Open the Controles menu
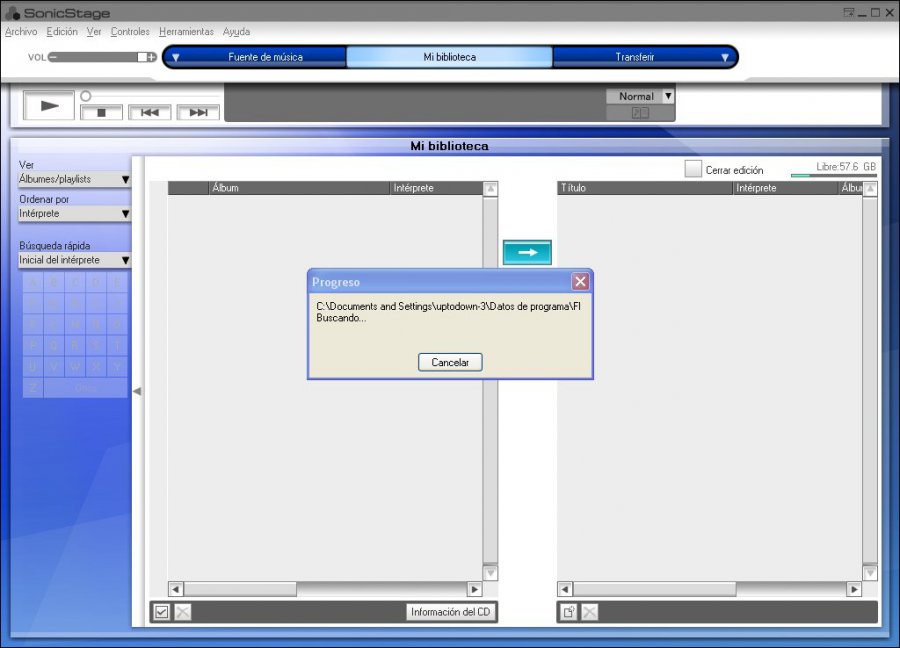The image size is (900, 648). click(130, 32)
